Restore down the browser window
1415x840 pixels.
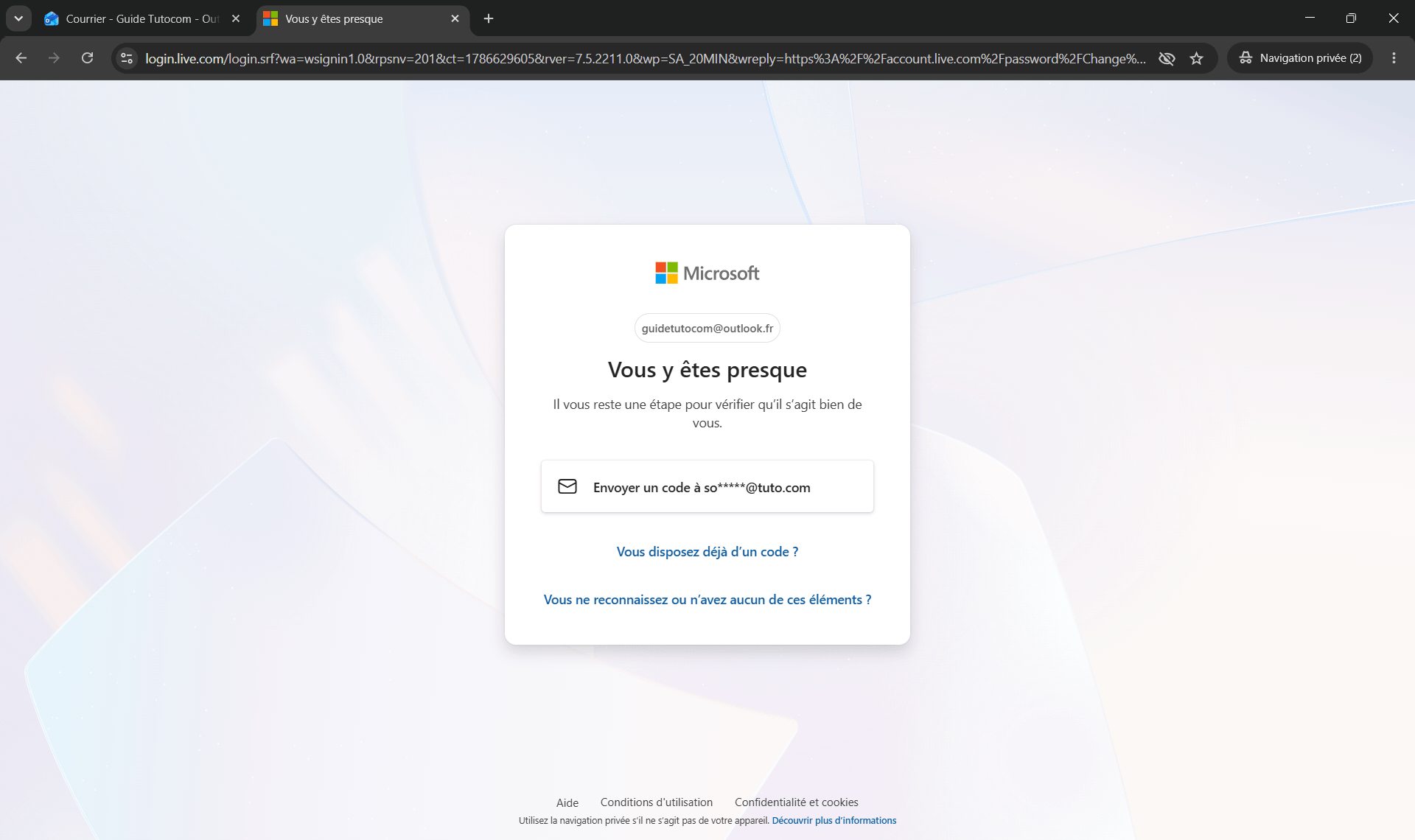coord(1351,18)
